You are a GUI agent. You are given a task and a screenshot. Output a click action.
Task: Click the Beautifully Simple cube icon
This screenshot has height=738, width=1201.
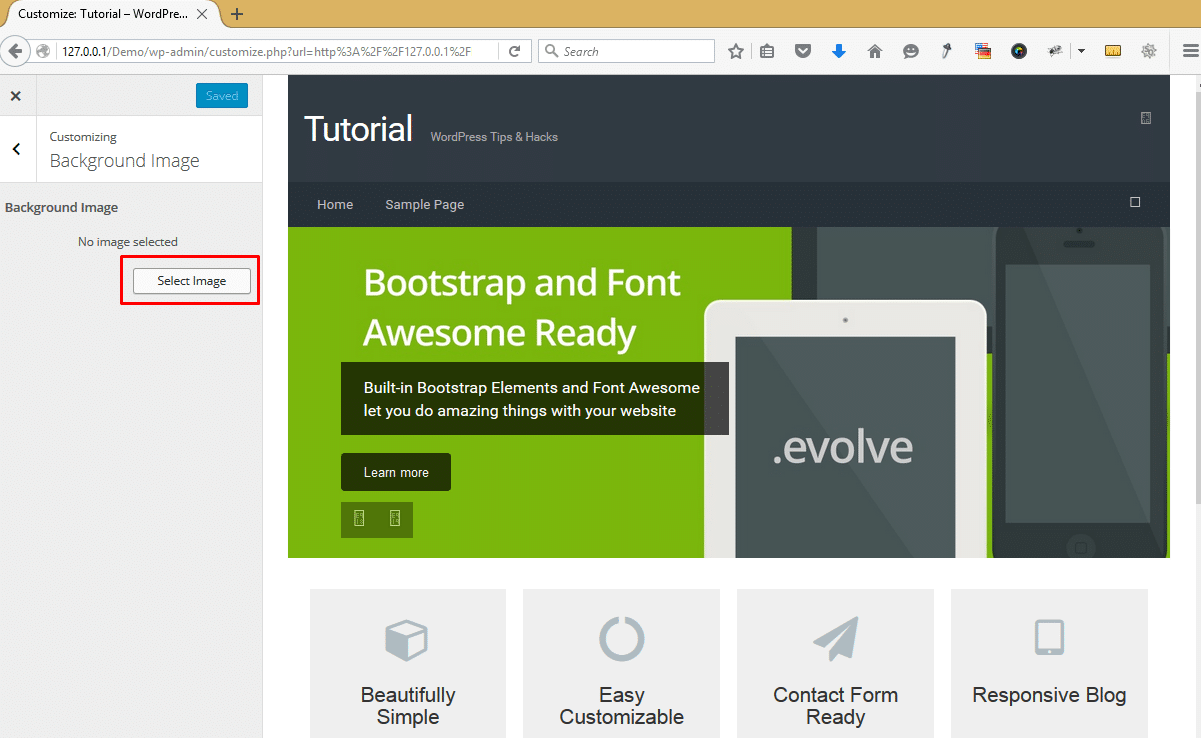point(407,638)
